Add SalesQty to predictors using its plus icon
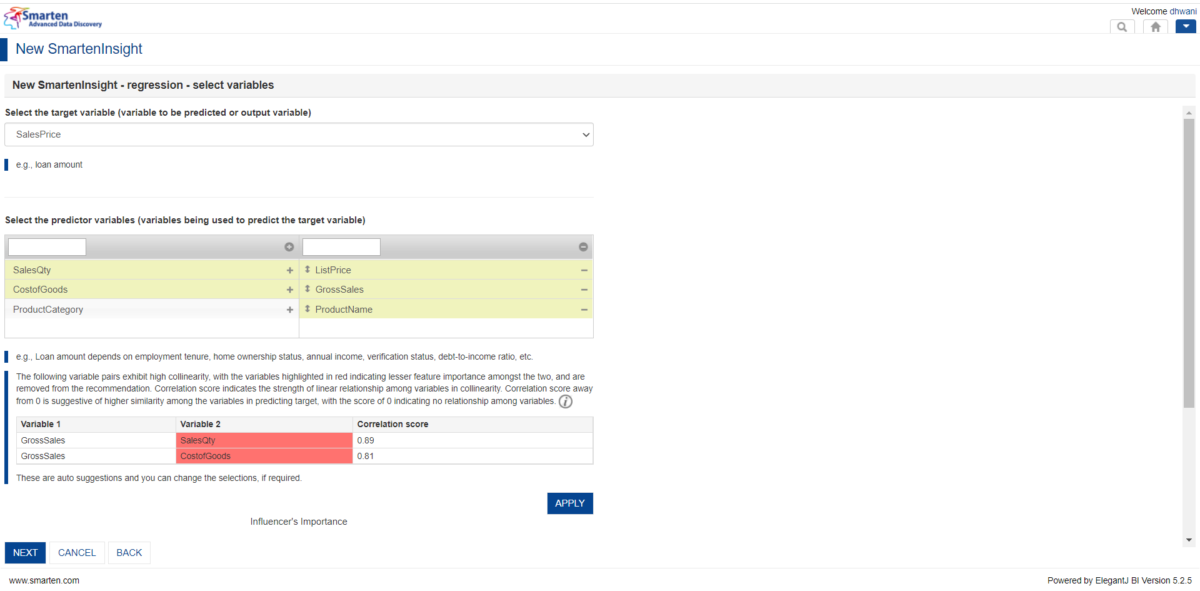The width and height of the screenshot is (1200, 591). pos(289,269)
